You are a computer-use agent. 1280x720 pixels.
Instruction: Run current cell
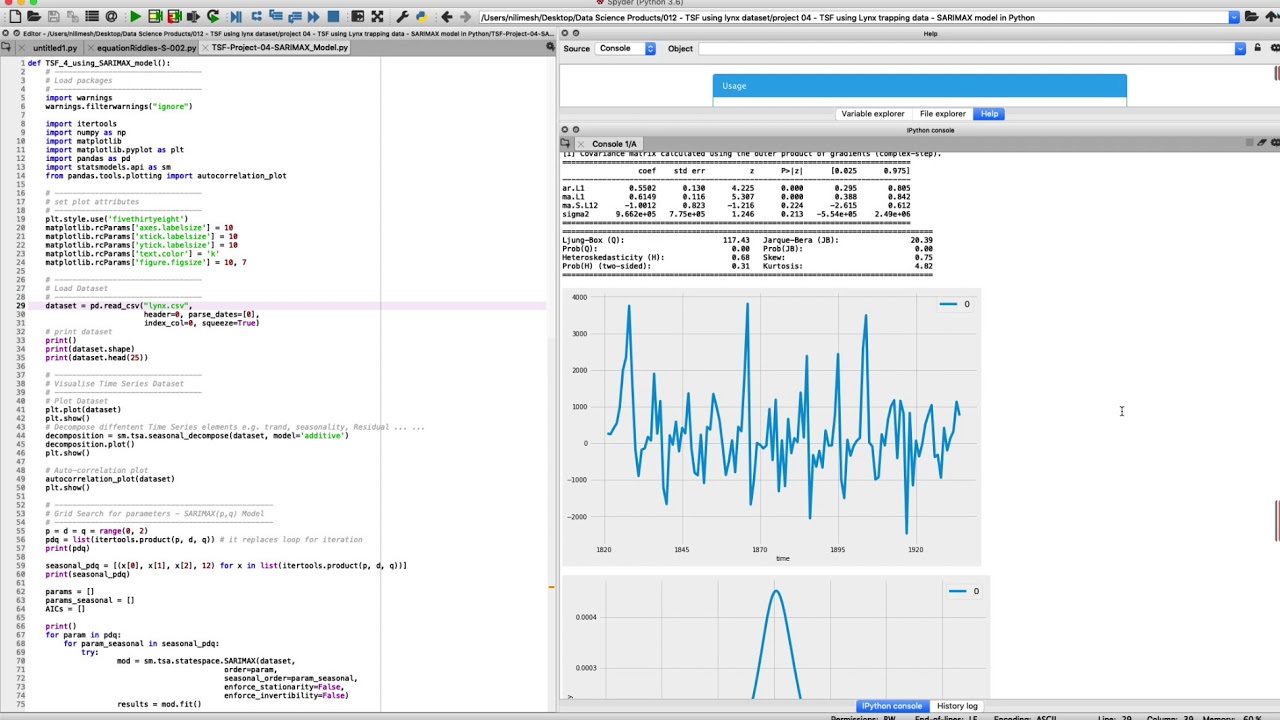pos(155,17)
